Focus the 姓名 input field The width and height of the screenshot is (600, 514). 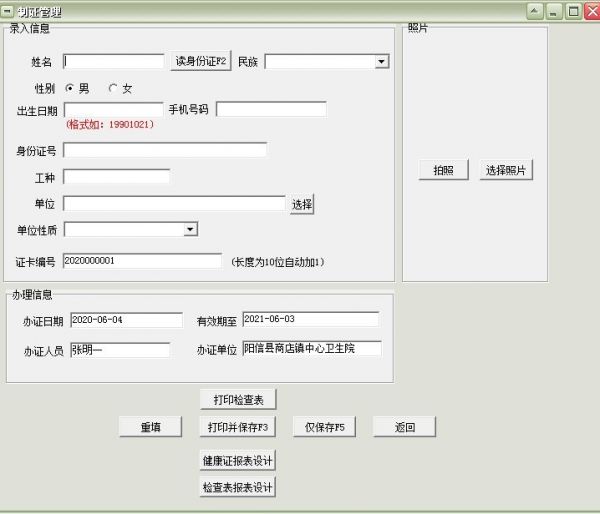[x=114, y=61]
